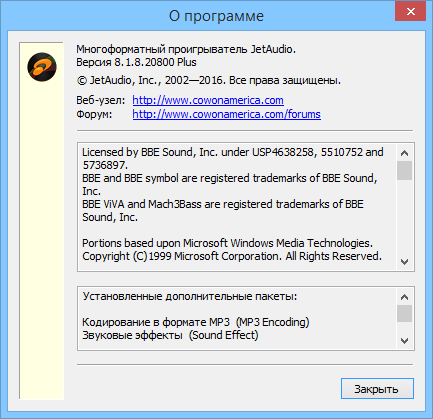Click the 'О программе' title bar
Viewport: 433px width, 419px height.
(x=216, y=16)
